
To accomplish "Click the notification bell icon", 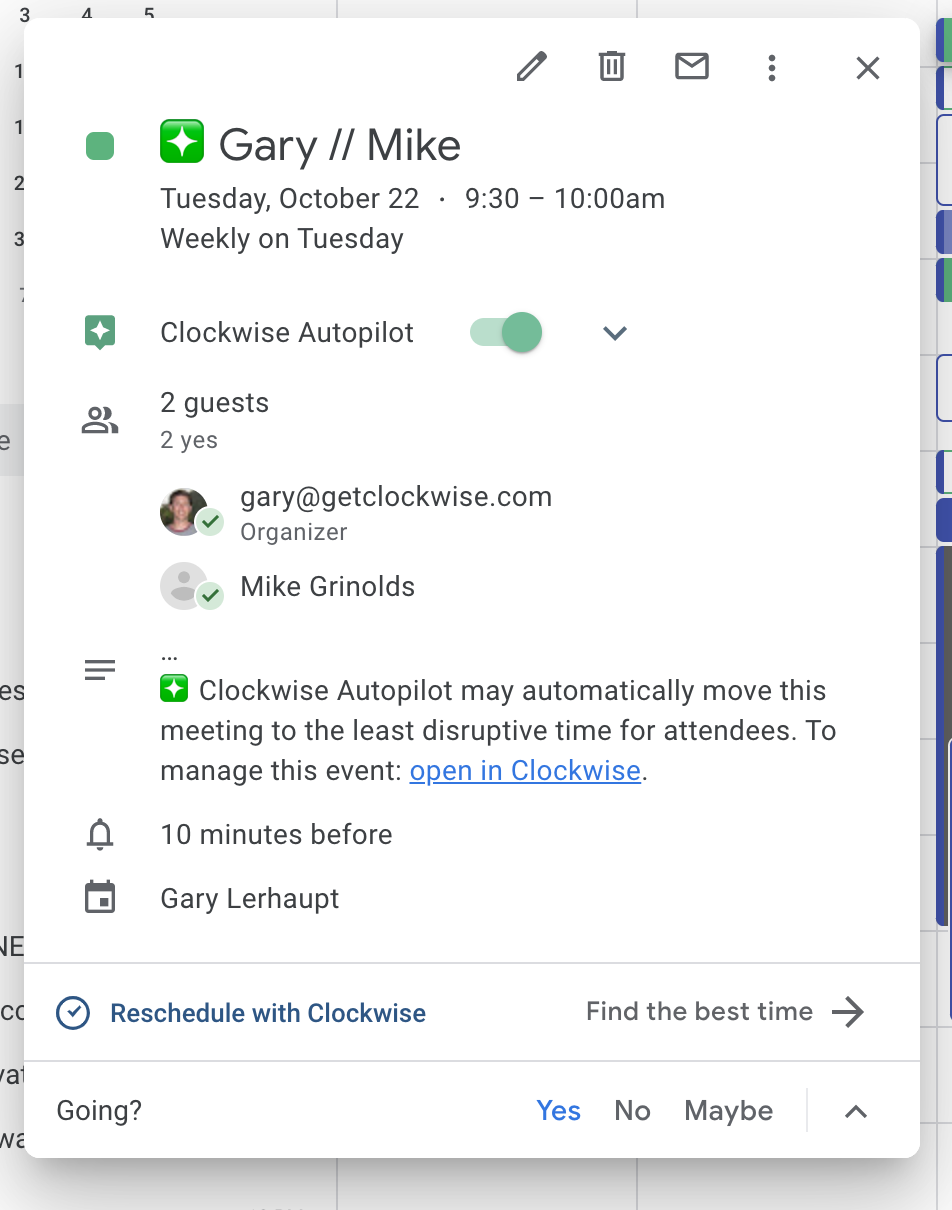I will (x=100, y=834).
